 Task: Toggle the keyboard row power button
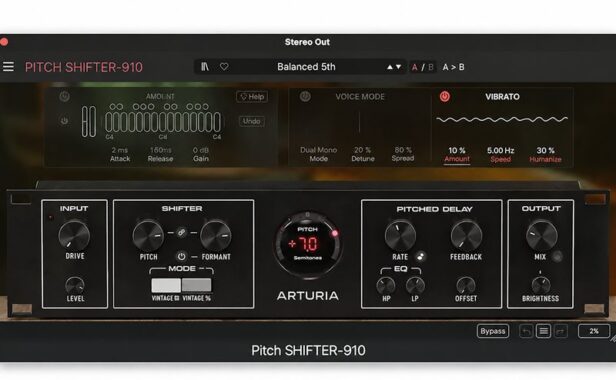pos(64,121)
